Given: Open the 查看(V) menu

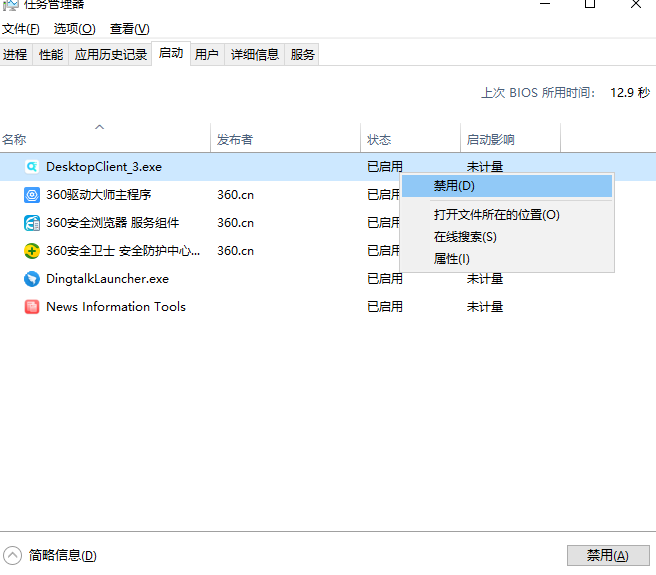Looking at the screenshot, I should 129,29.
